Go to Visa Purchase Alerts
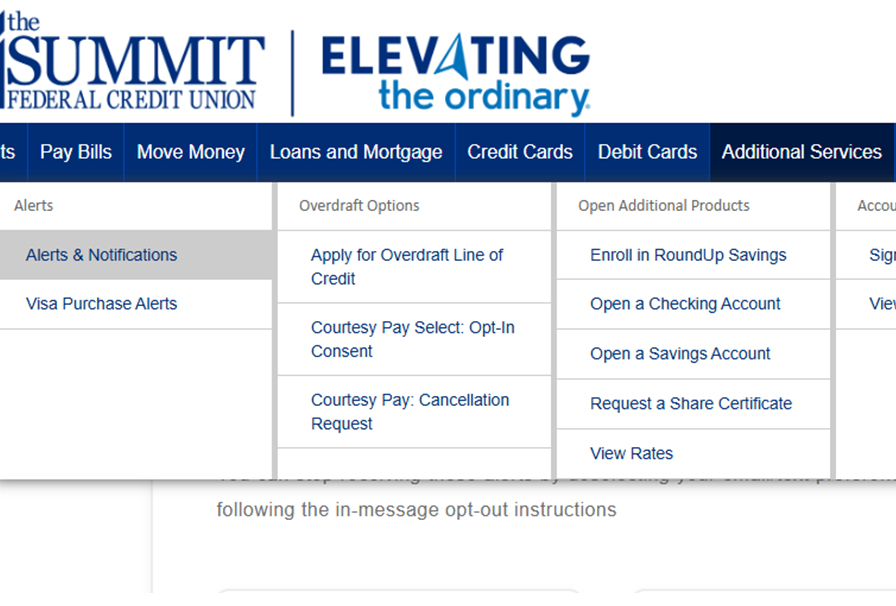 click(101, 304)
